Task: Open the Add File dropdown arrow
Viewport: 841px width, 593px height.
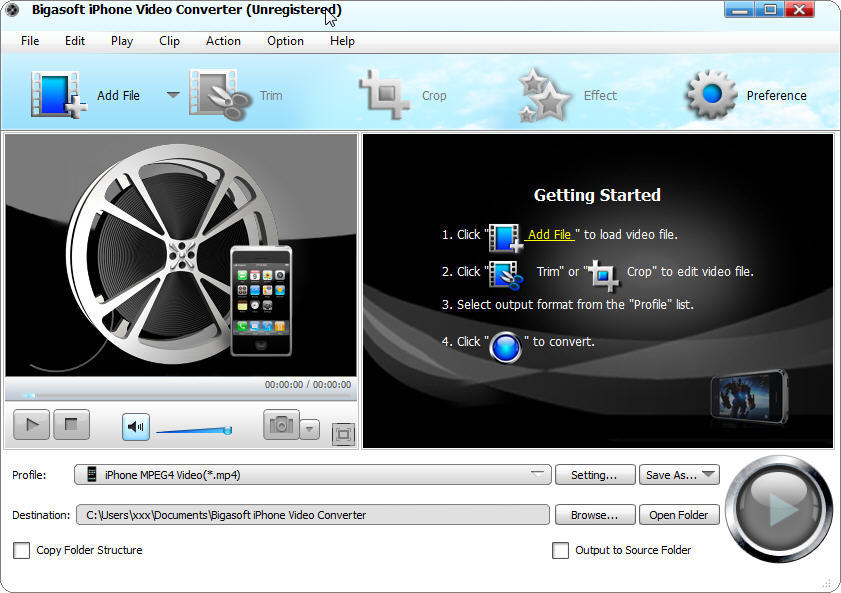Action: [x=173, y=95]
